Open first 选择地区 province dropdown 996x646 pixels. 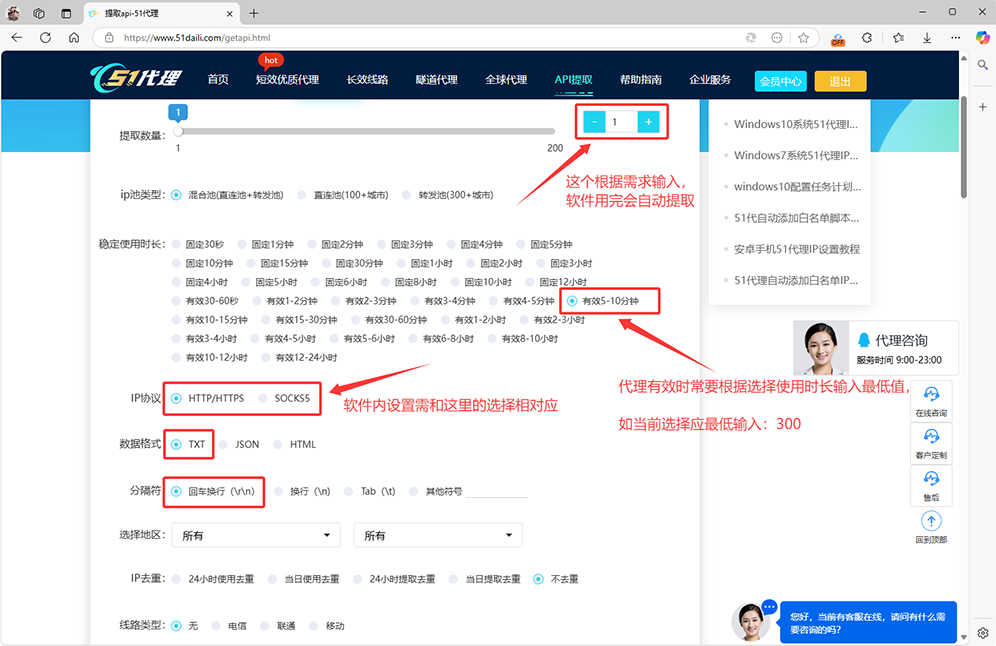pyautogui.click(x=256, y=535)
